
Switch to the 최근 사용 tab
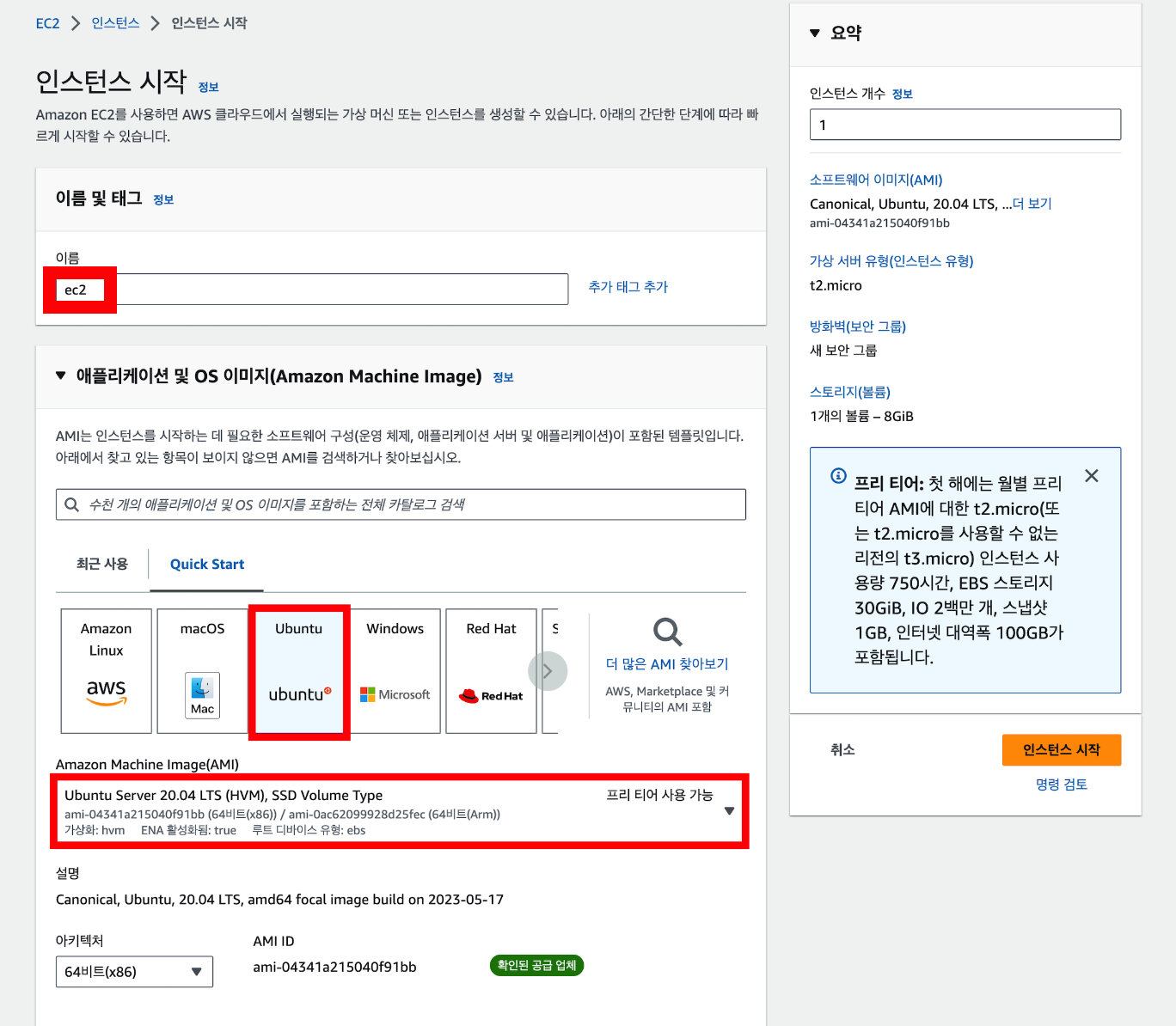coord(102,564)
